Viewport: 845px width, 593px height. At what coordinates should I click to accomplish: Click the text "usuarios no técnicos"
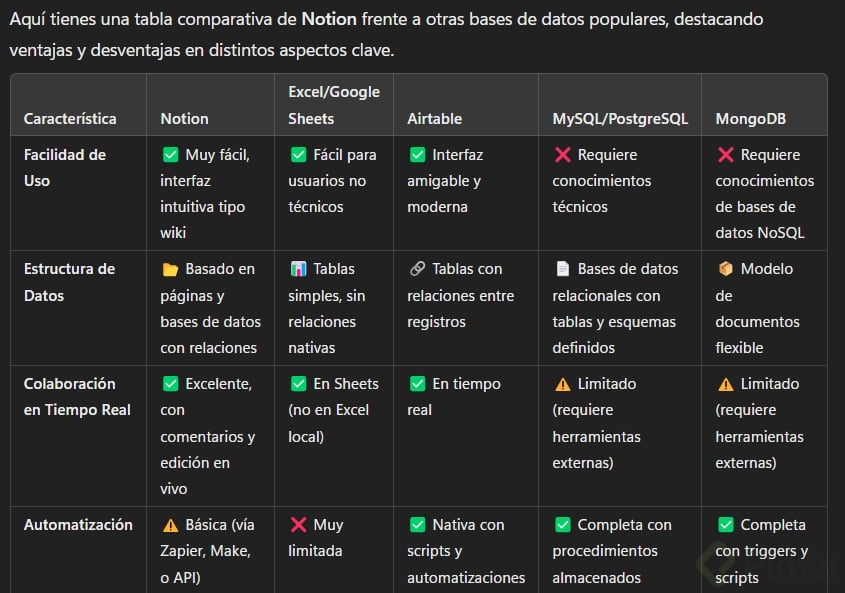[x=327, y=194]
